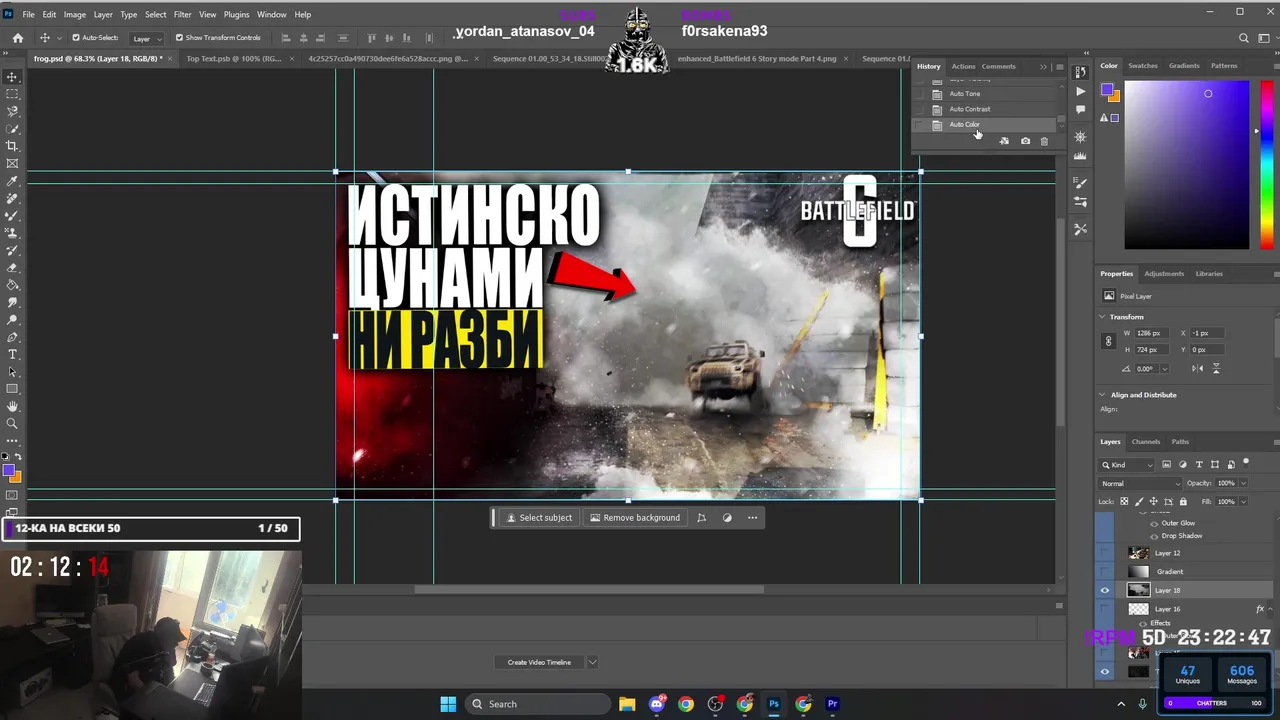The width and height of the screenshot is (1280, 720).
Task: Select the Path Selection tool
Action: 13,371
